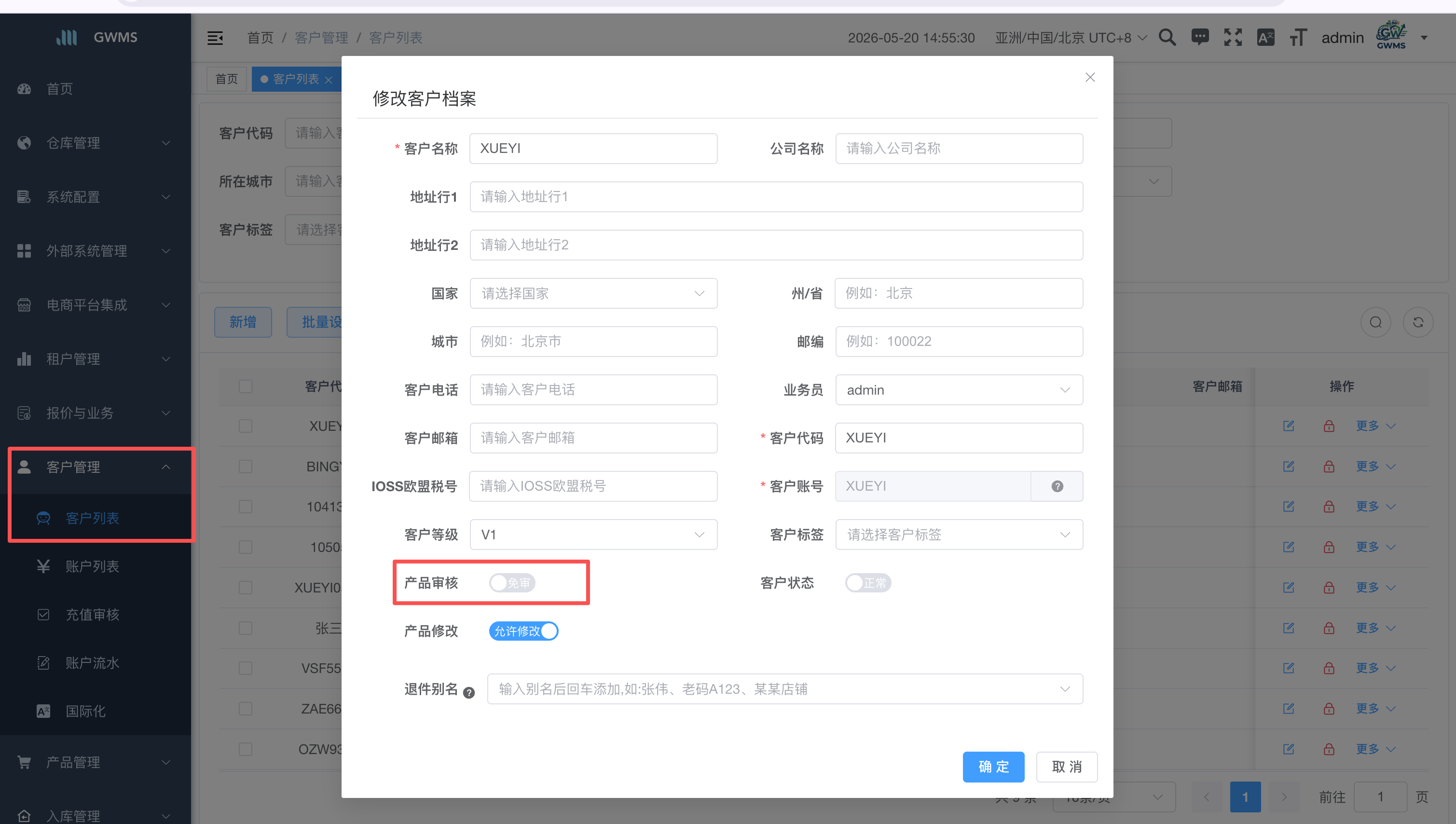Check the checkbox for the XUEY row
This screenshot has width=1456, height=824.
coord(245,426)
